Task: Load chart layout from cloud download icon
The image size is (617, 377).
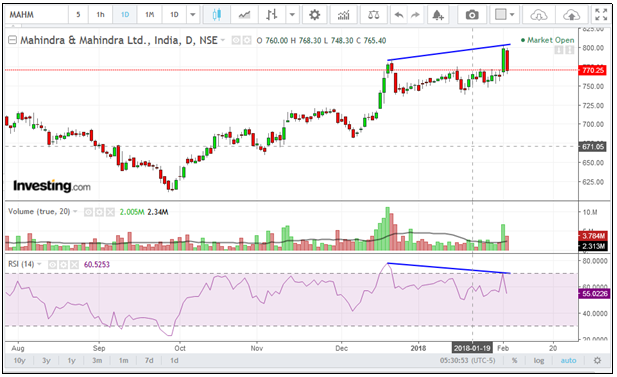Action: click(539, 15)
